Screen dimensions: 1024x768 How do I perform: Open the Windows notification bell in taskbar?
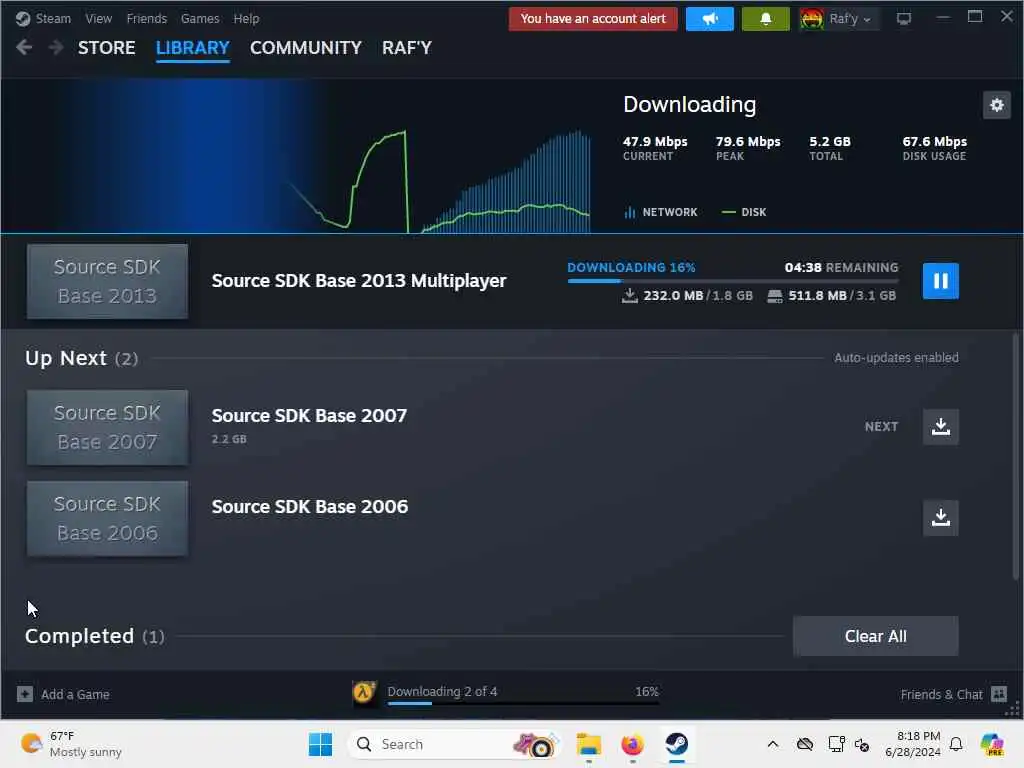pyautogui.click(x=956, y=744)
